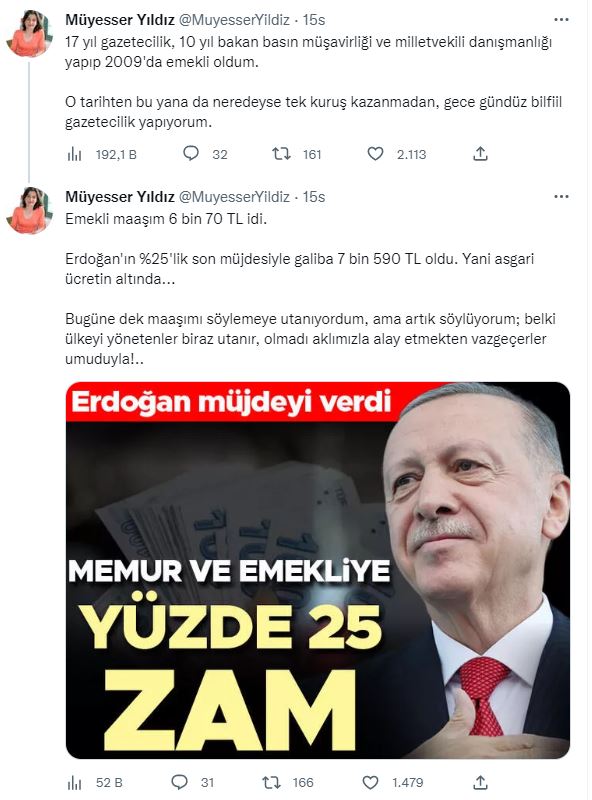Open Müyesser Yıldız avatar on second tweet

point(29,210)
